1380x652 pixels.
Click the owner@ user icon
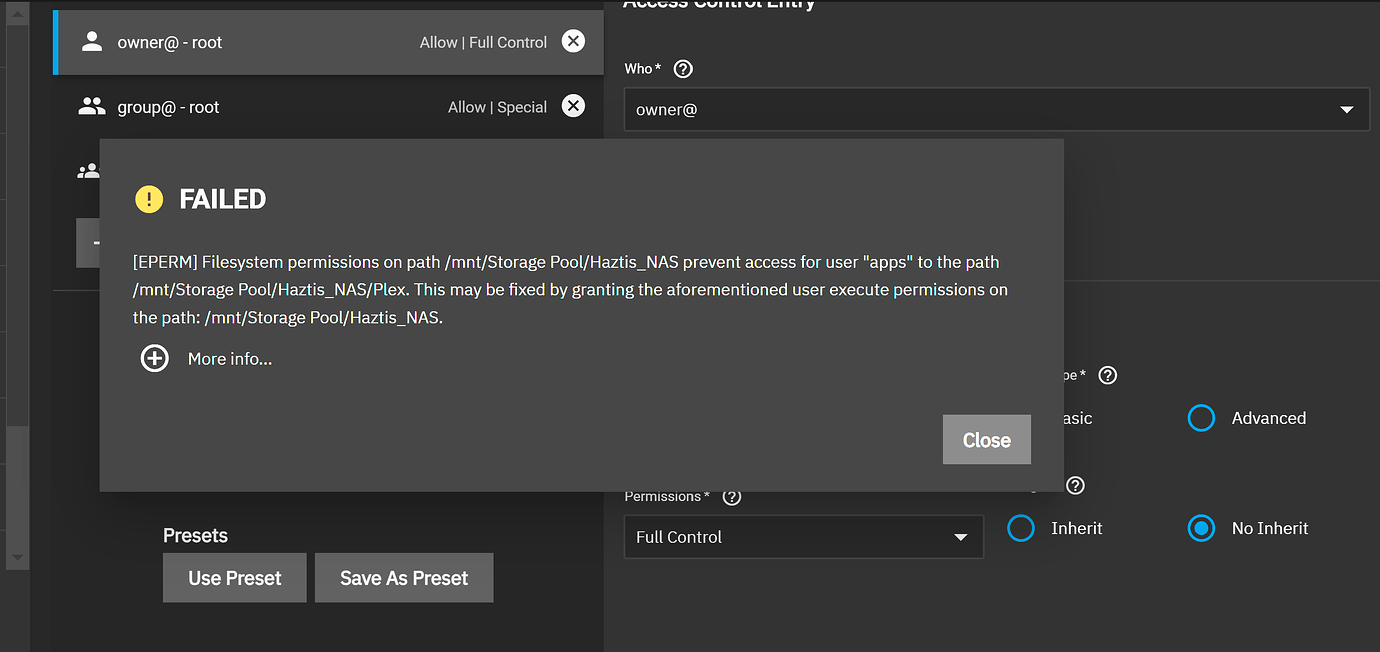pyautogui.click(x=91, y=41)
